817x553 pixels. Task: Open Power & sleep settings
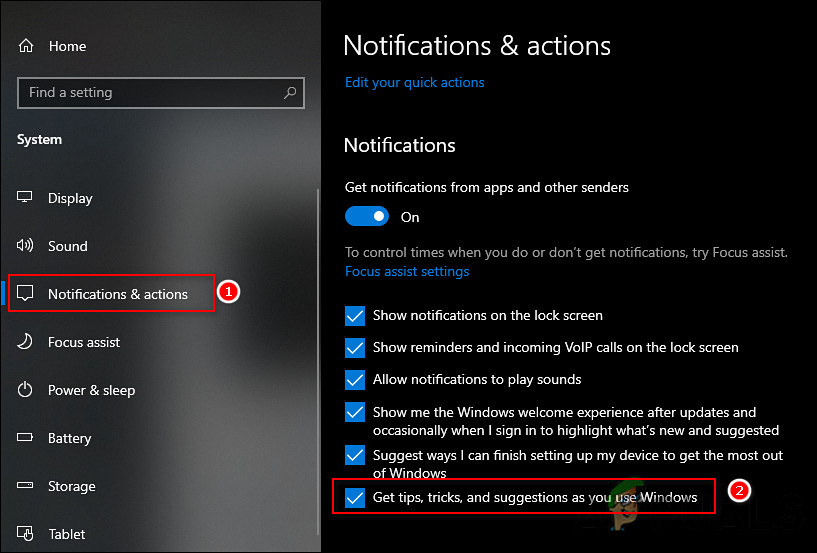[x=91, y=390]
